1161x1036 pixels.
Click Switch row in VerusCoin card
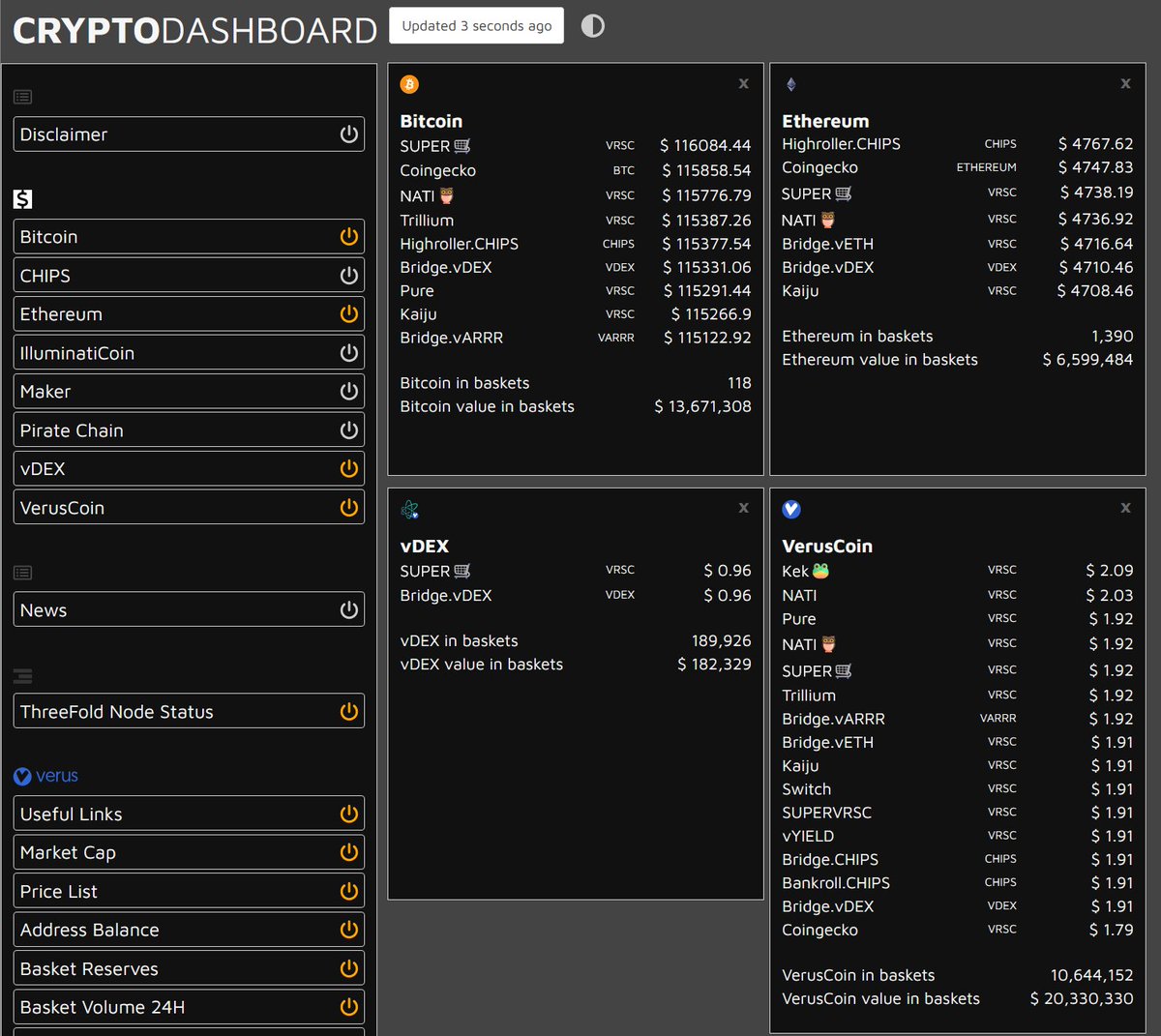[958, 789]
